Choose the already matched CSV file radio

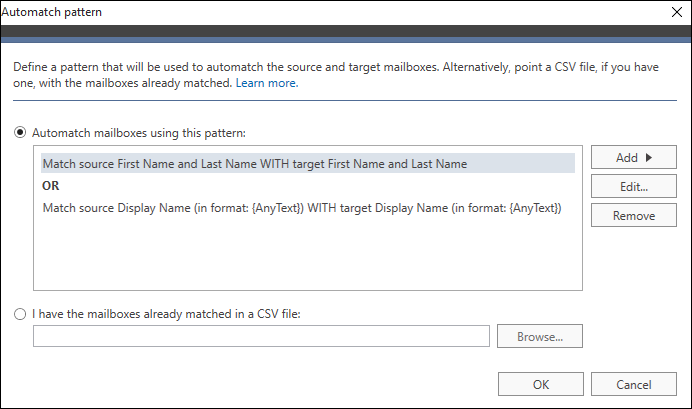pyautogui.click(x=20, y=314)
